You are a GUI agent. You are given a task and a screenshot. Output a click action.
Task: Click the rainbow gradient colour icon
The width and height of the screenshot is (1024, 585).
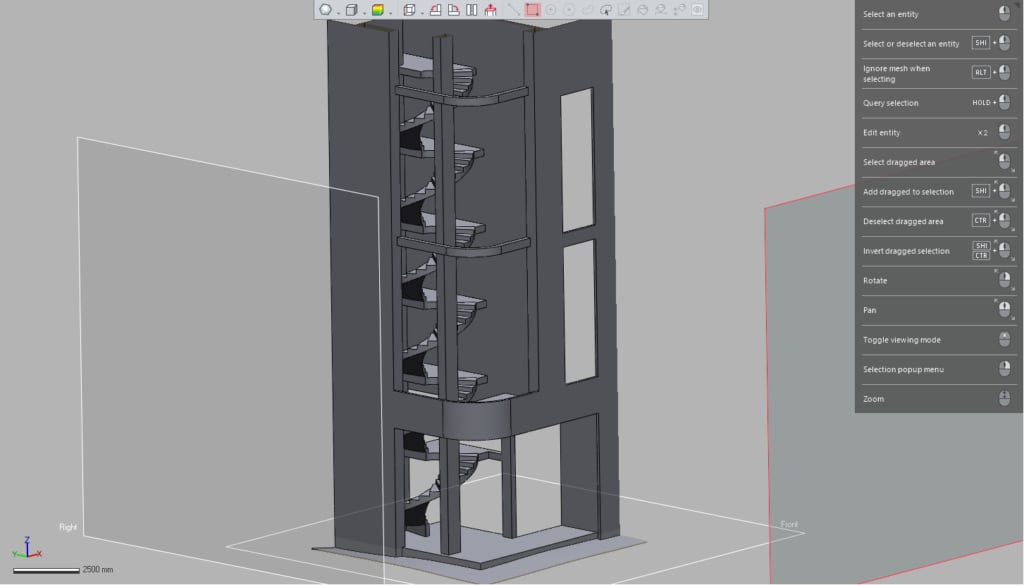pyautogui.click(x=377, y=10)
